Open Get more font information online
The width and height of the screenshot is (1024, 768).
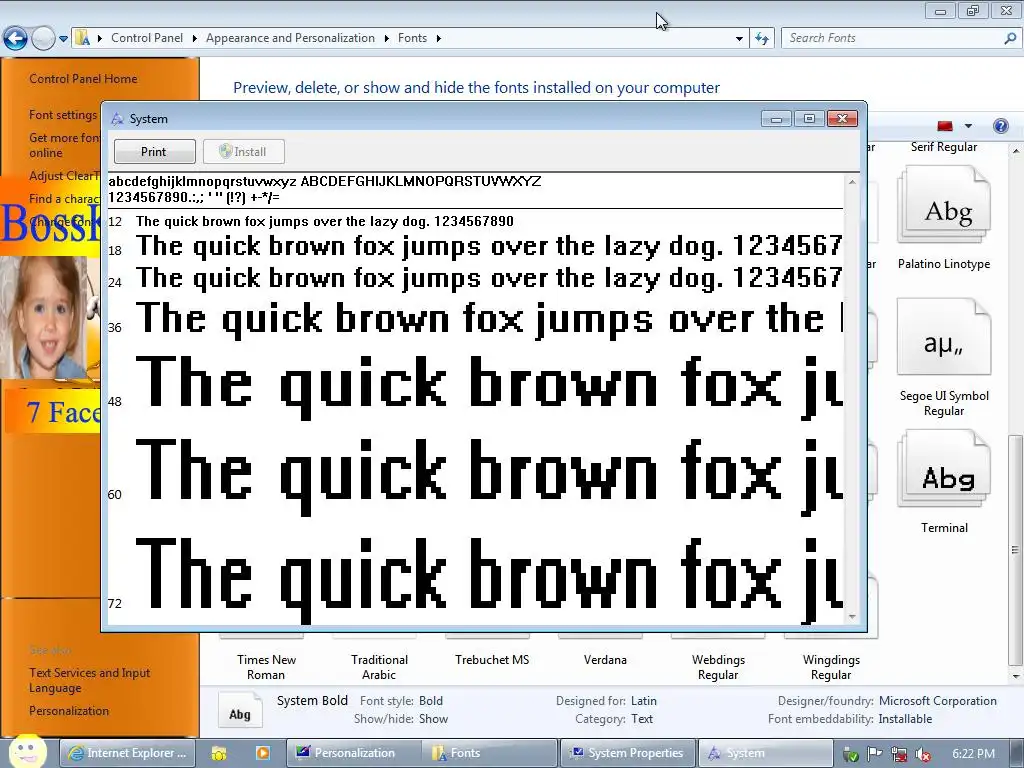click(x=64, y=145)
